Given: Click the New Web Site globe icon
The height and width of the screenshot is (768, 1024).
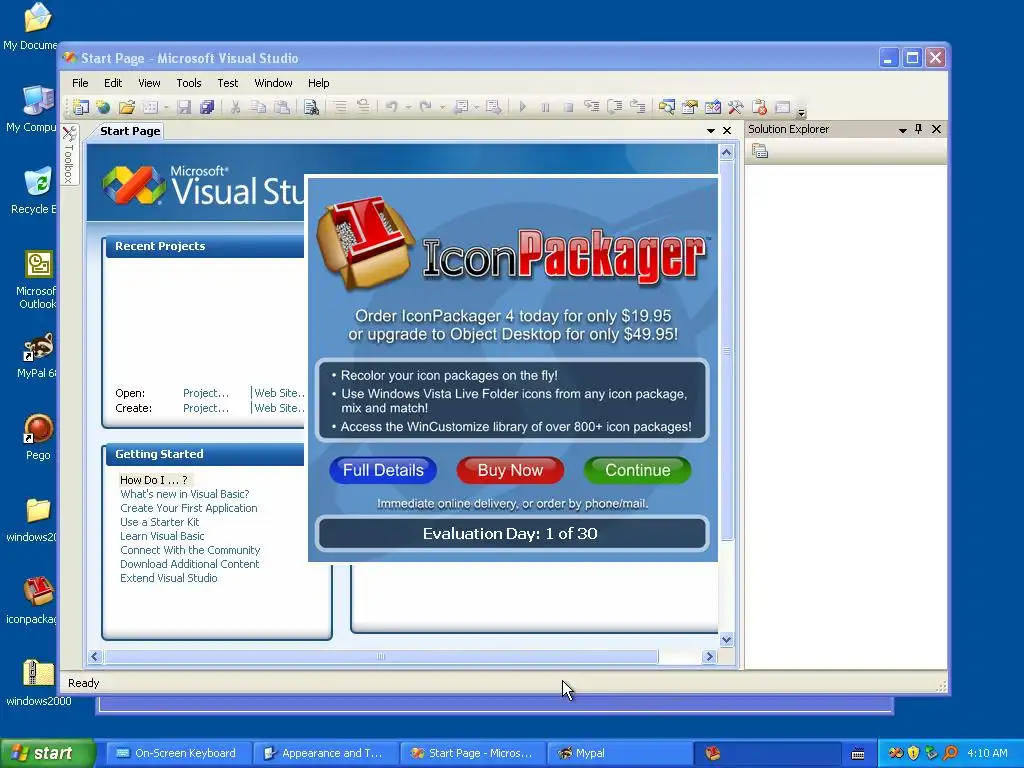Looking at the screenshot, I should pyautogui.click(x=103, y=107).
